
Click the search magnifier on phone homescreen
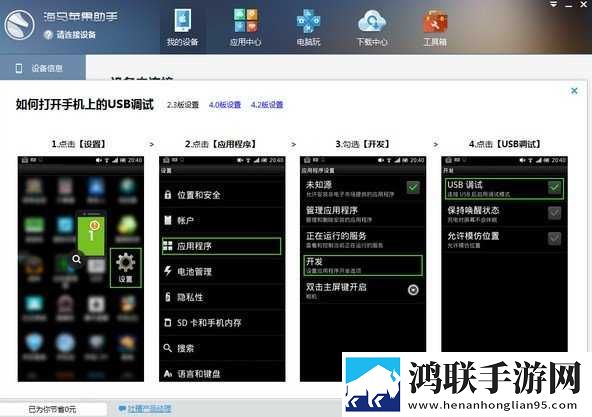77,259
